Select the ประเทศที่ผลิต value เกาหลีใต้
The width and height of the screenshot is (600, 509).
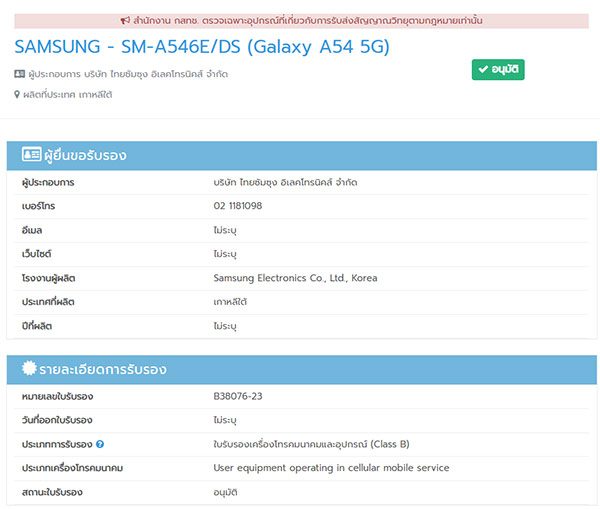point(230,302)
